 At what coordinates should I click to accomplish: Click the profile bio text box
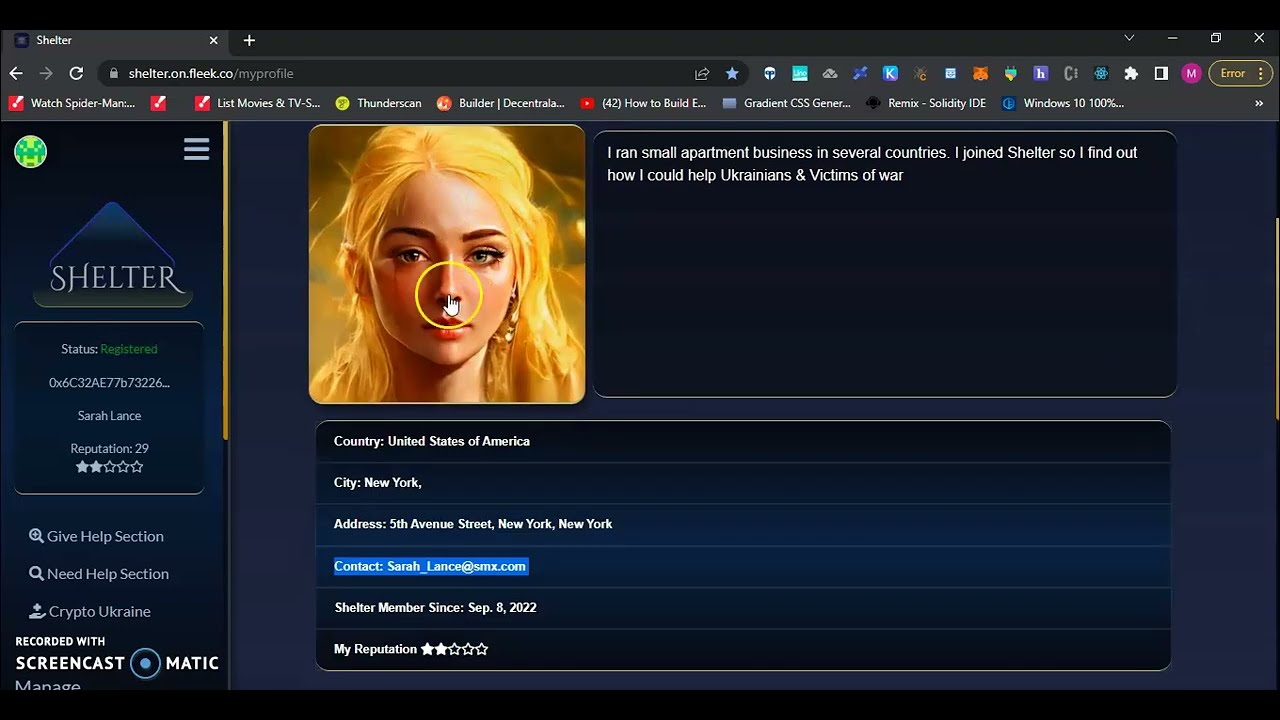coord(885,264)
